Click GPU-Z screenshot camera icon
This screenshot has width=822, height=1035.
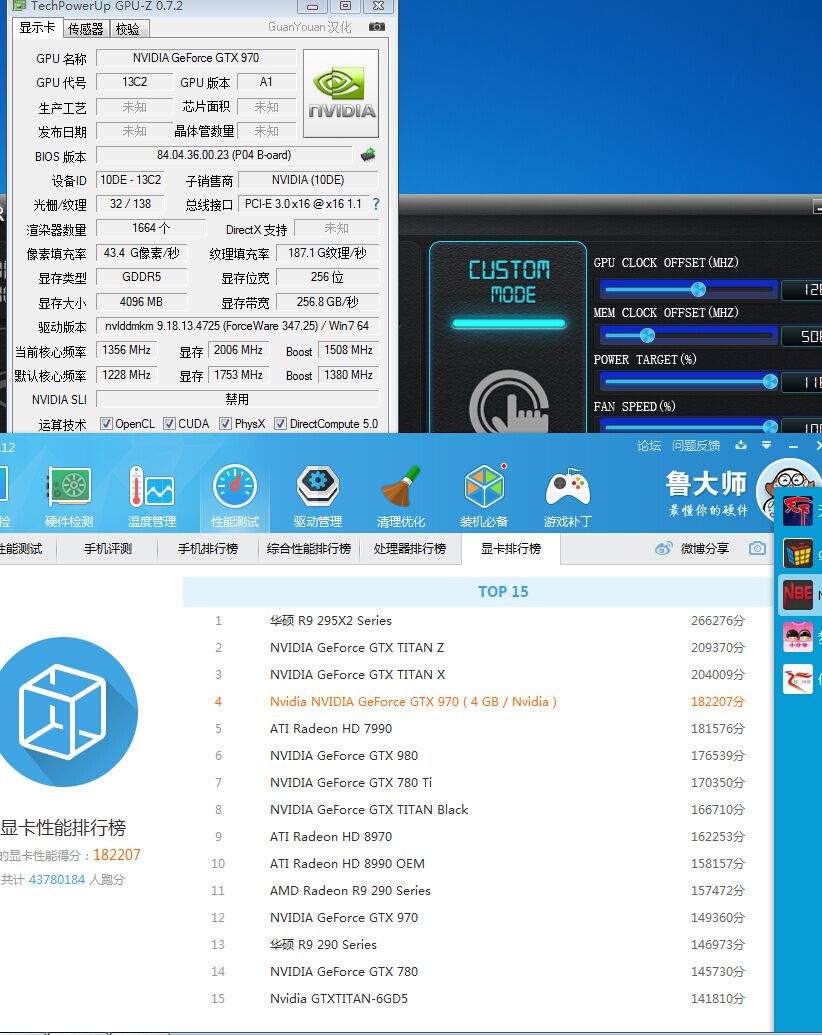point(376,27)
